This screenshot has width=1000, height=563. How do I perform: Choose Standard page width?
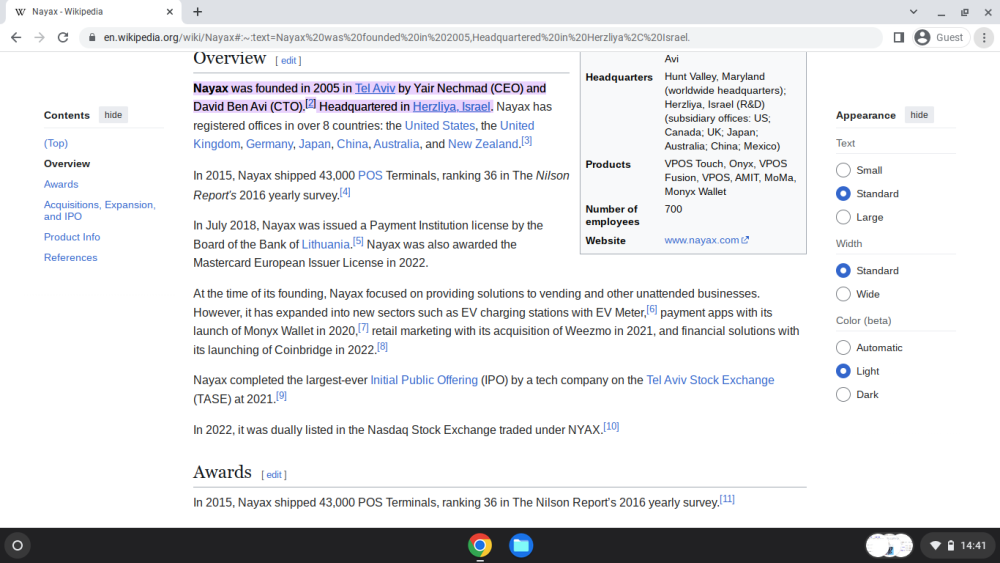coord(843,270)
